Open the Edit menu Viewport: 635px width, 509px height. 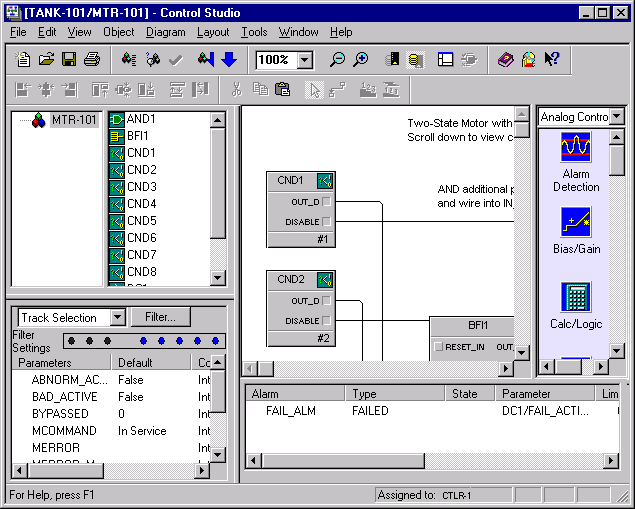[x=47, y=32]
